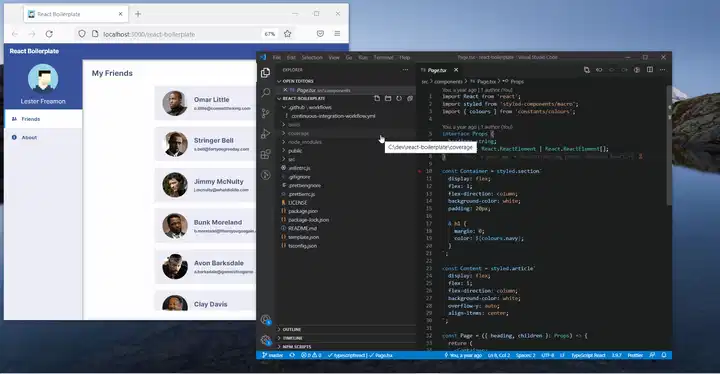Open the View menu in VS Code
720x374 pixels.
(334, 57)
